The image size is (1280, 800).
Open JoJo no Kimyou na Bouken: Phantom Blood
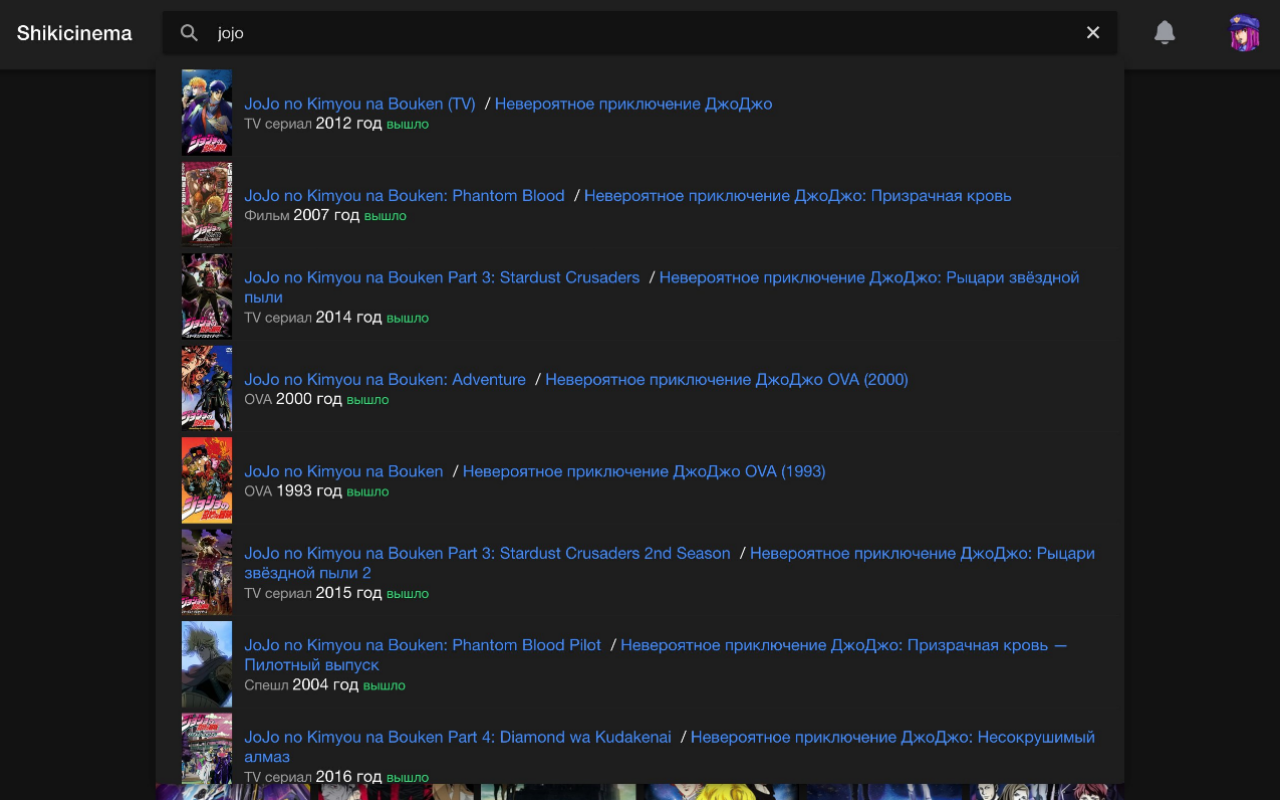[x=405, y=196]
